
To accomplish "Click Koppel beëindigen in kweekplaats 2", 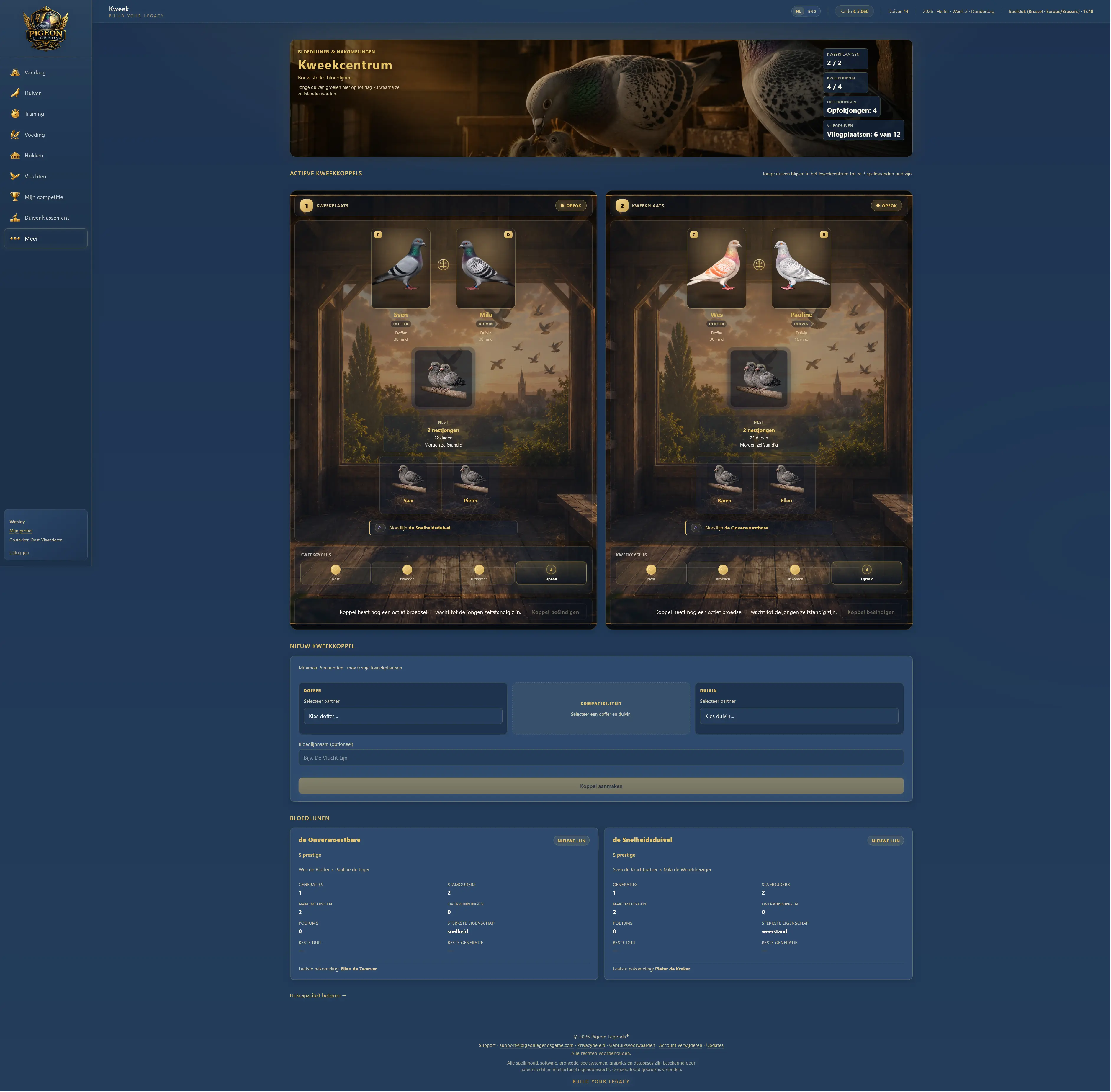I will pyautogui.click(x=871, y=612).
